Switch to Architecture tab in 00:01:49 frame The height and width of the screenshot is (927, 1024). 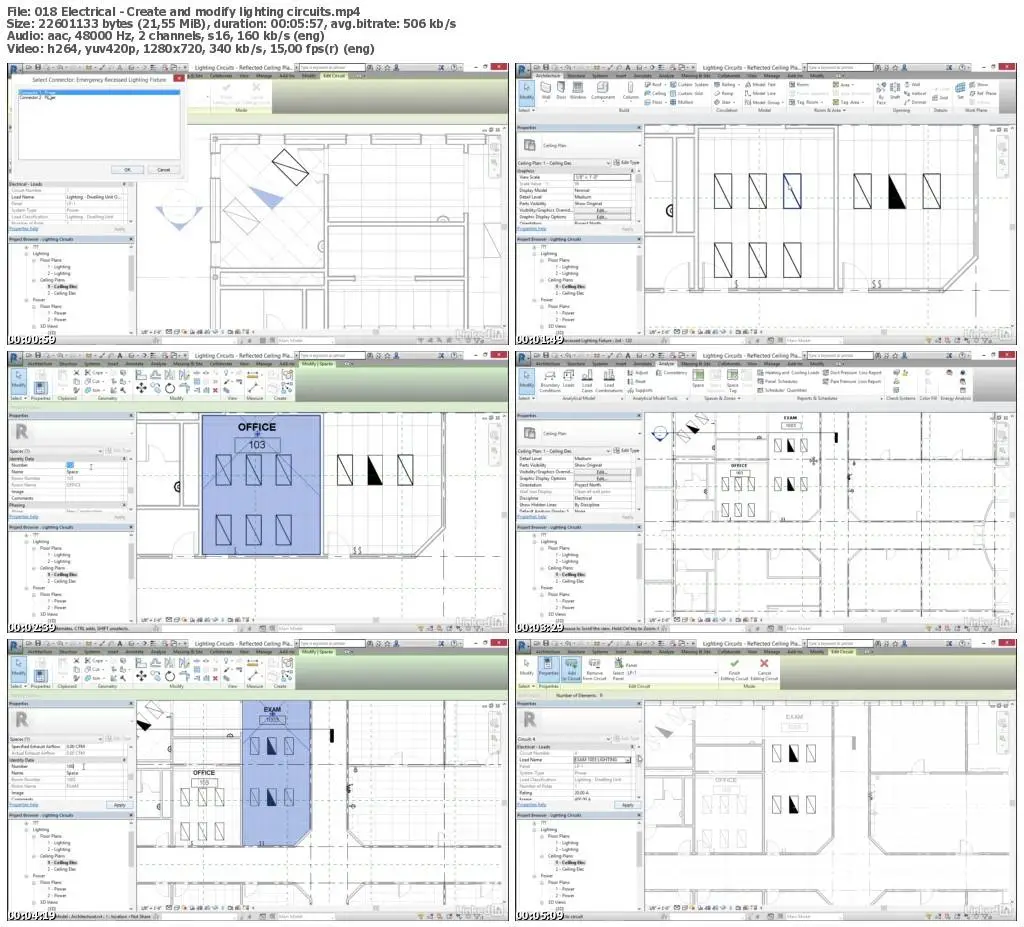(548, 76)
